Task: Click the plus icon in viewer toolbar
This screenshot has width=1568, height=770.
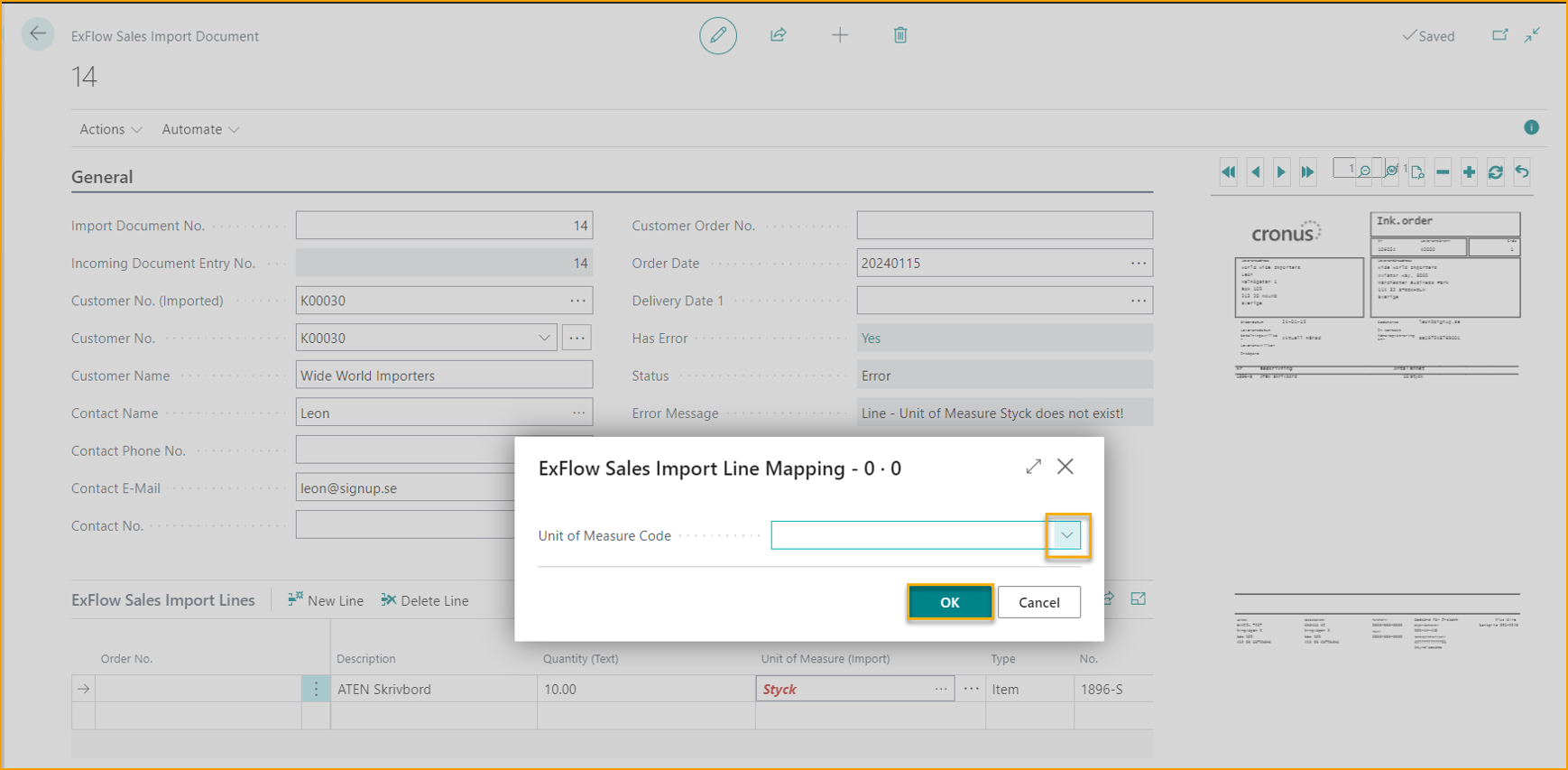Action: coord(1469,172)
